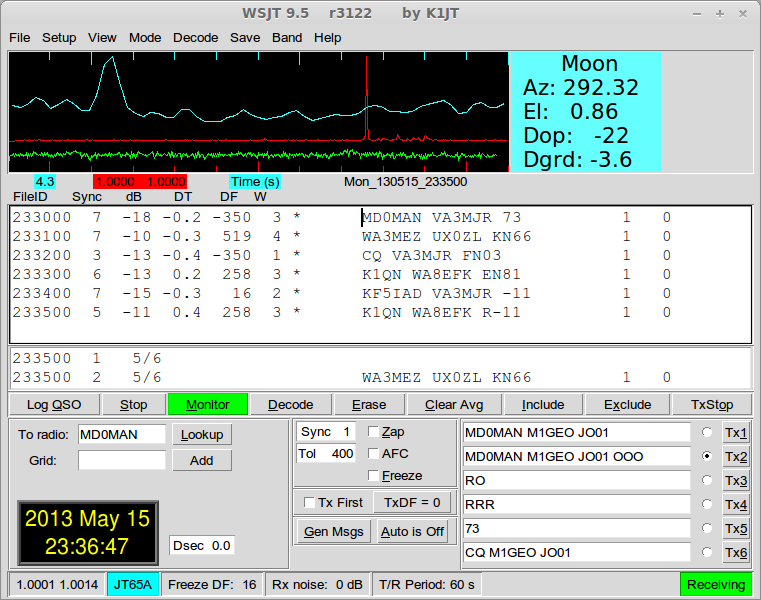This screenshot has width=761, height=600.
Task: Click the TxStop button
Action: [712, 404]
